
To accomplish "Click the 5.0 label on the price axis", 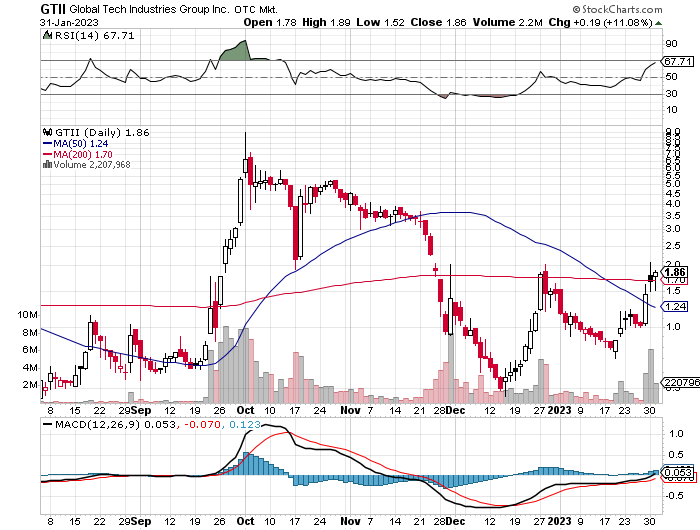I will [x=673, y=184].
